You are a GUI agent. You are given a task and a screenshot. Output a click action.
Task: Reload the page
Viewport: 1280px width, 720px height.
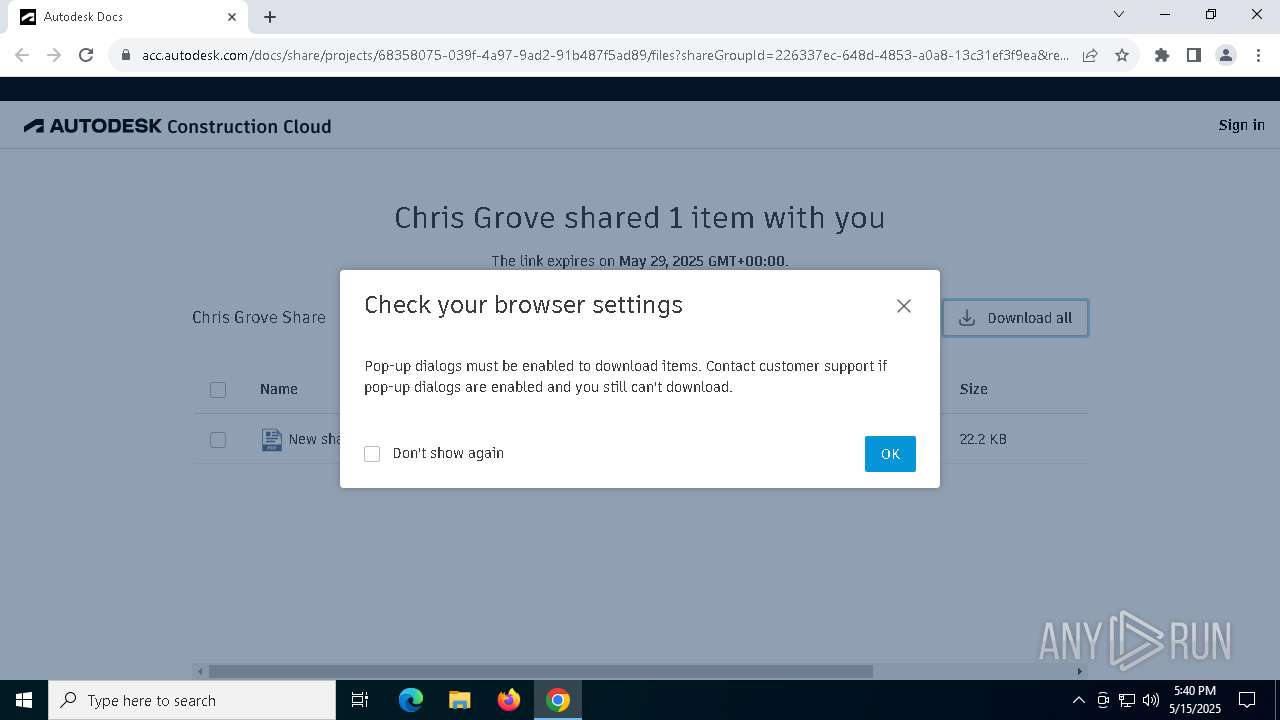[x=86, y=55]
